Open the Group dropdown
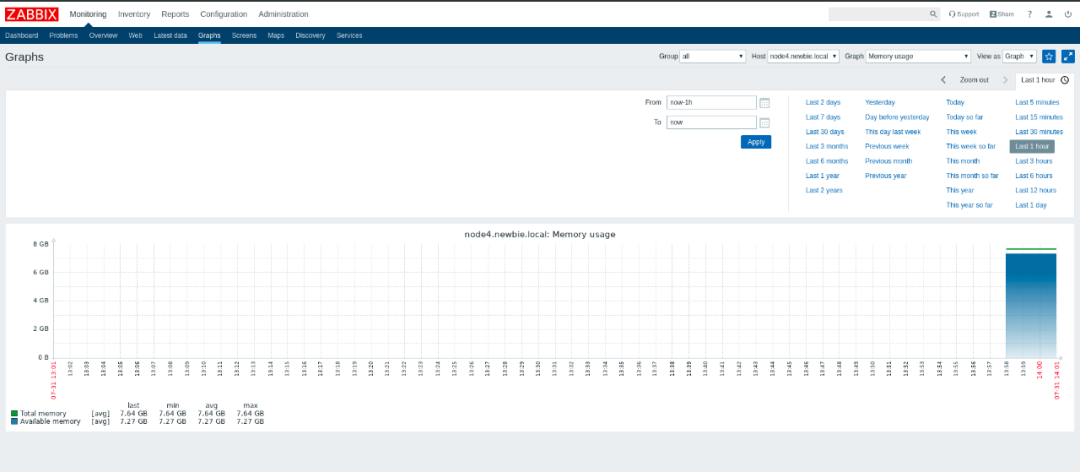Image resolution: width=1080 pixels, height=472 pixels. (x=712, y=57)
